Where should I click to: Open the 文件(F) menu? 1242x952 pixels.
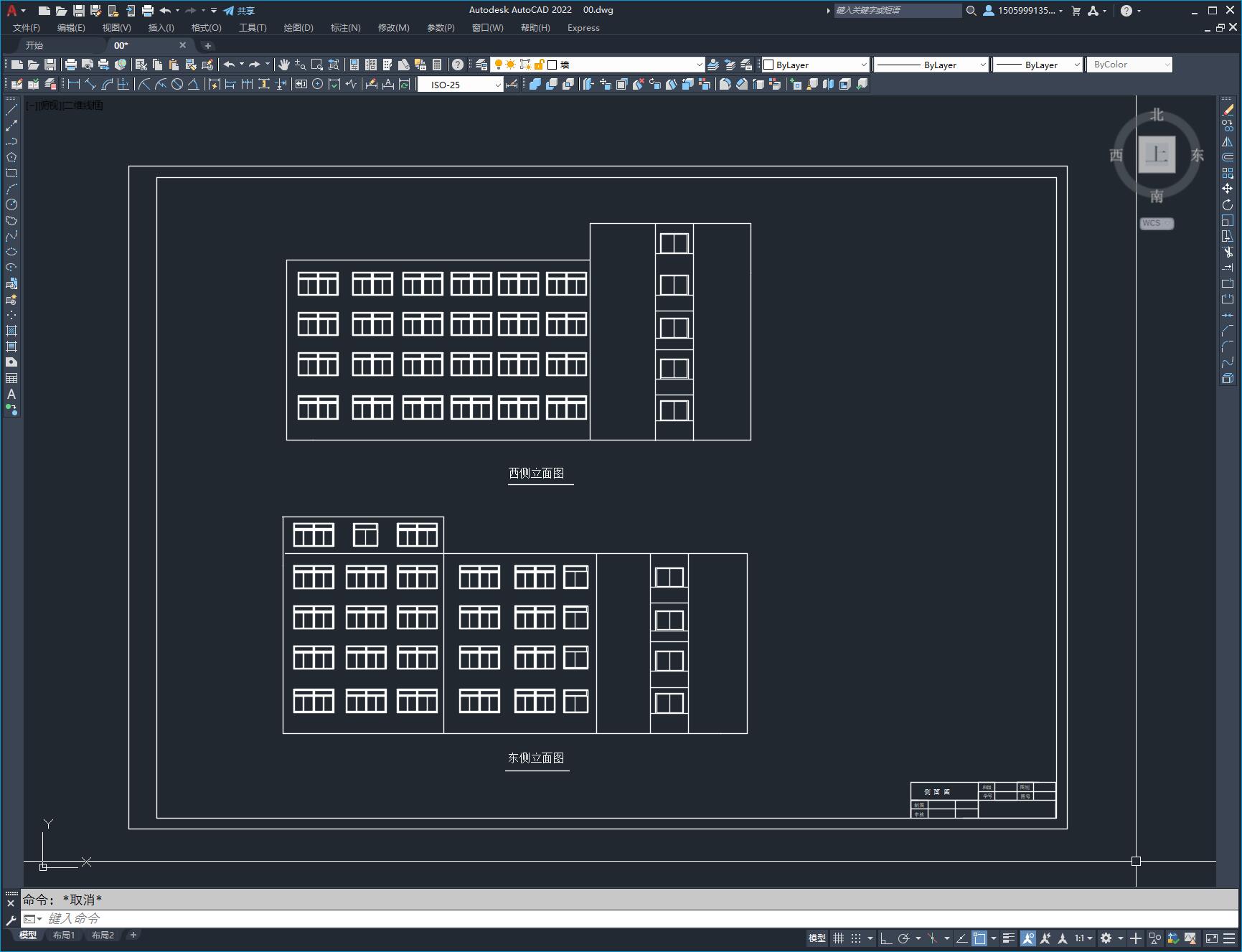(x=27, y=28)
